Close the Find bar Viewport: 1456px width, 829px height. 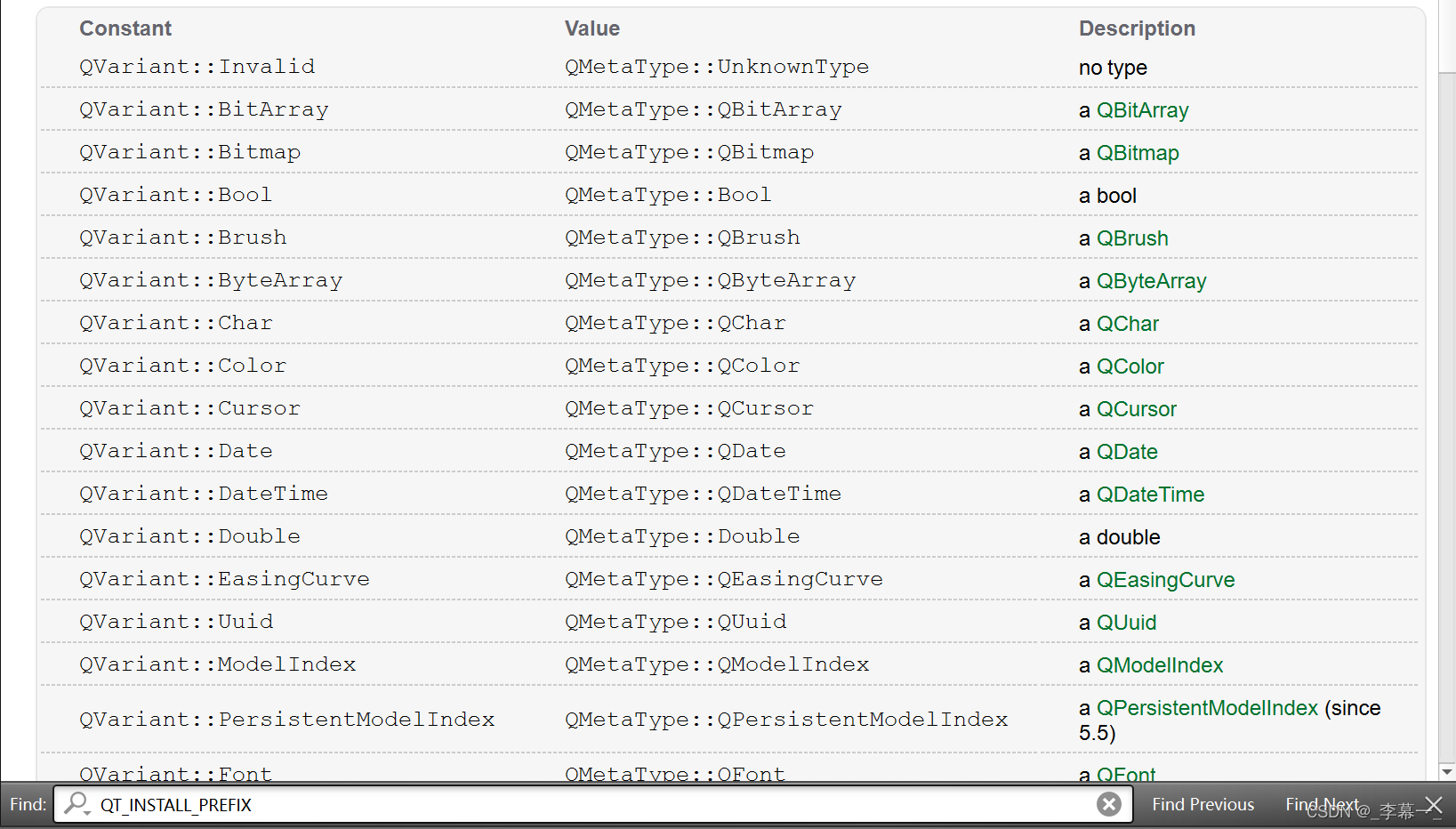1433,805
